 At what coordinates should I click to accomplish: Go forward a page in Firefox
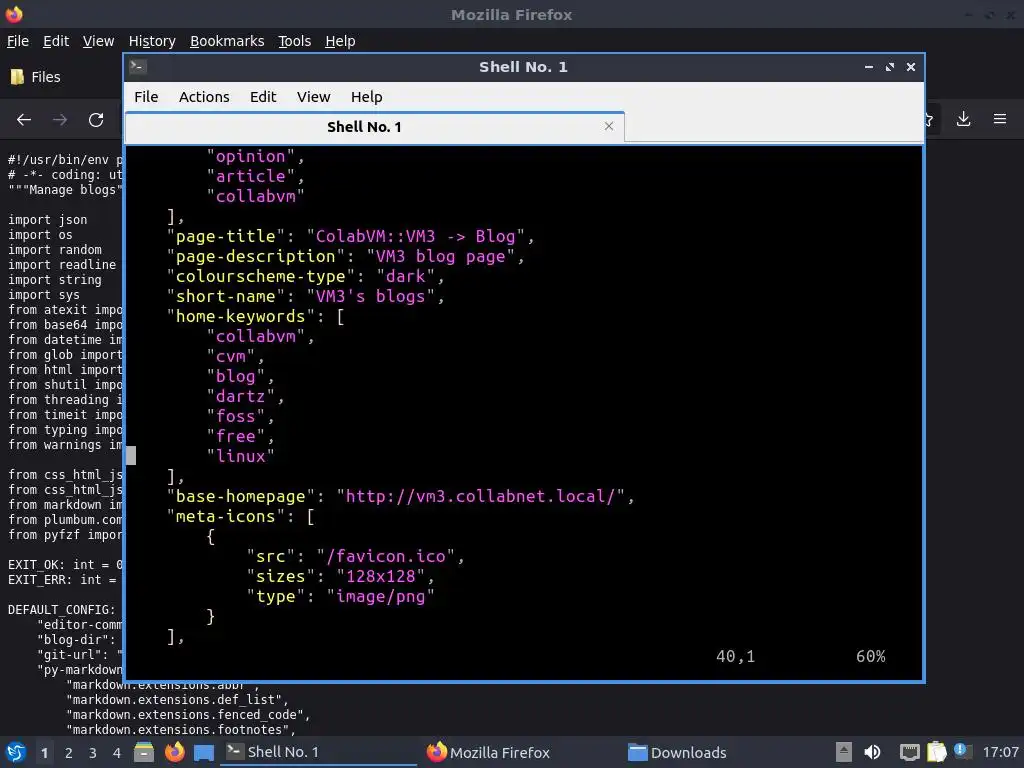(x=60, y=120)
